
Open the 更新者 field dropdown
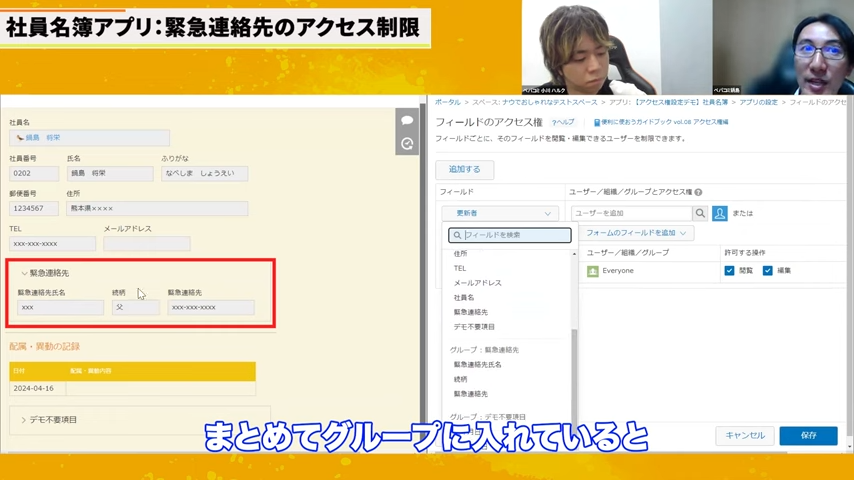(x=500, y=213)
